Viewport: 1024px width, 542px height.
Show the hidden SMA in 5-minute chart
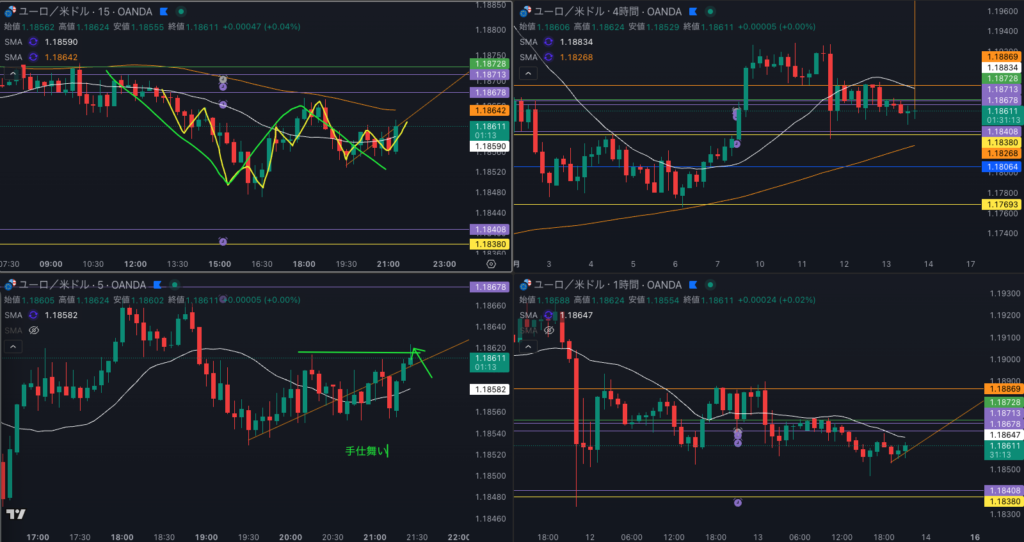click(x=33, y=329)
